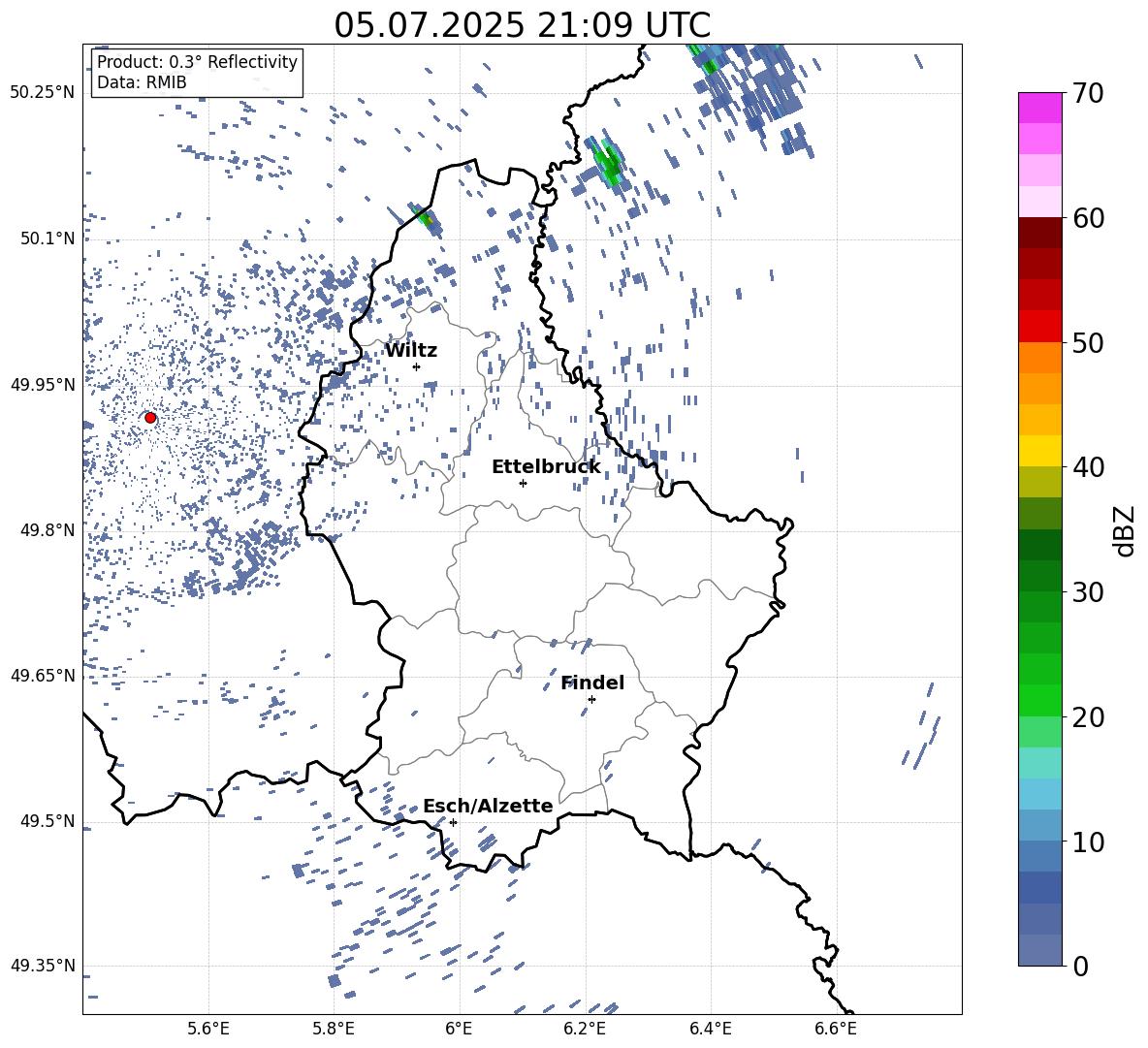This screenshot has height=1048, width=1148.
Task: Click the 6.4°E longitude label
Action: coord(710,1029)
